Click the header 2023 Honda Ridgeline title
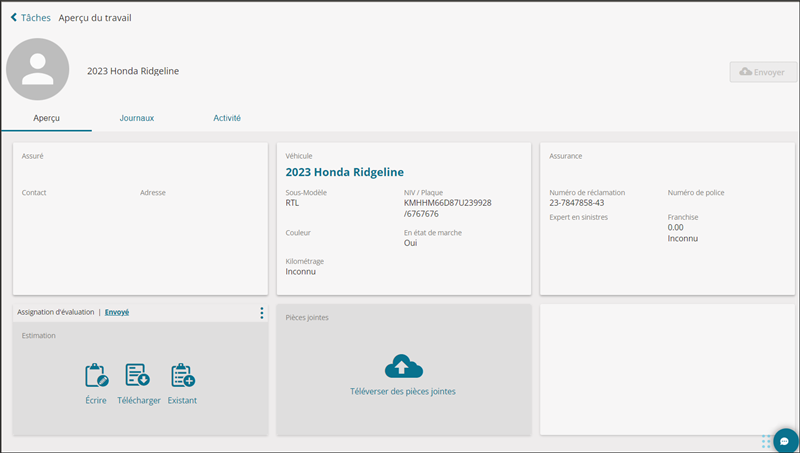Screen dimensions: 800x453 [133, 71]
